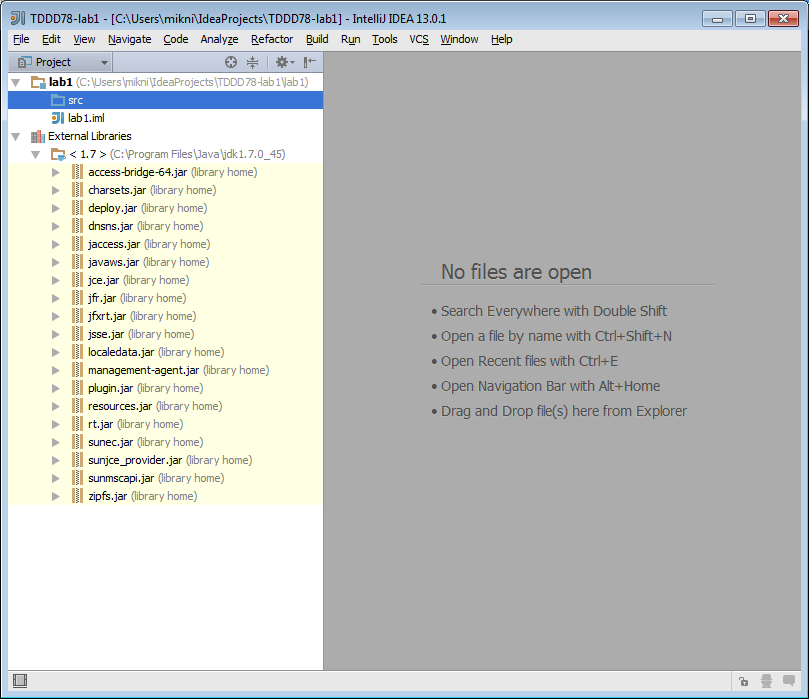Click the read-only lock icon in the status bar

pos(743,681)
